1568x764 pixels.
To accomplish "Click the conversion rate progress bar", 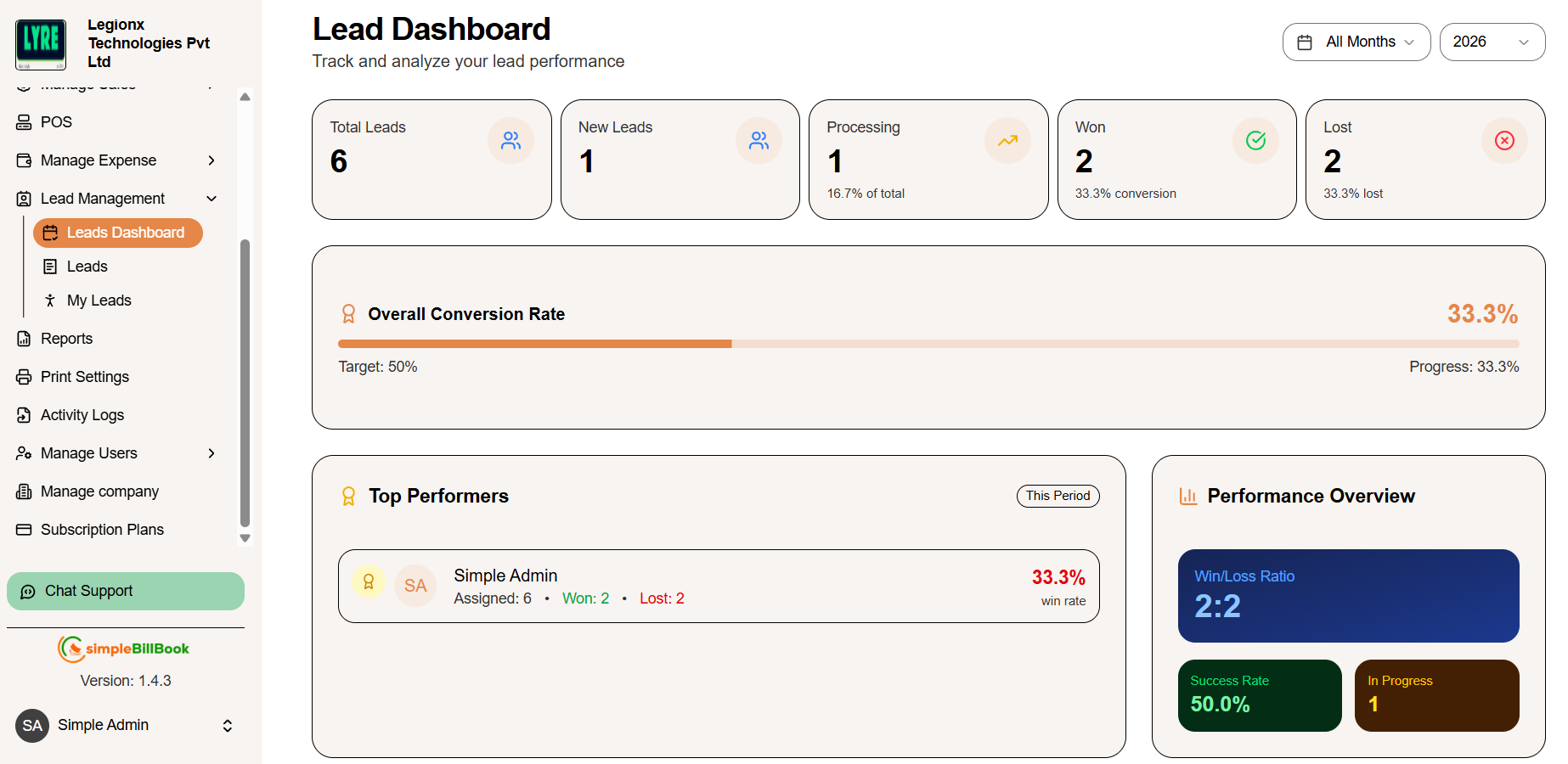I will [x=928, y=344].
